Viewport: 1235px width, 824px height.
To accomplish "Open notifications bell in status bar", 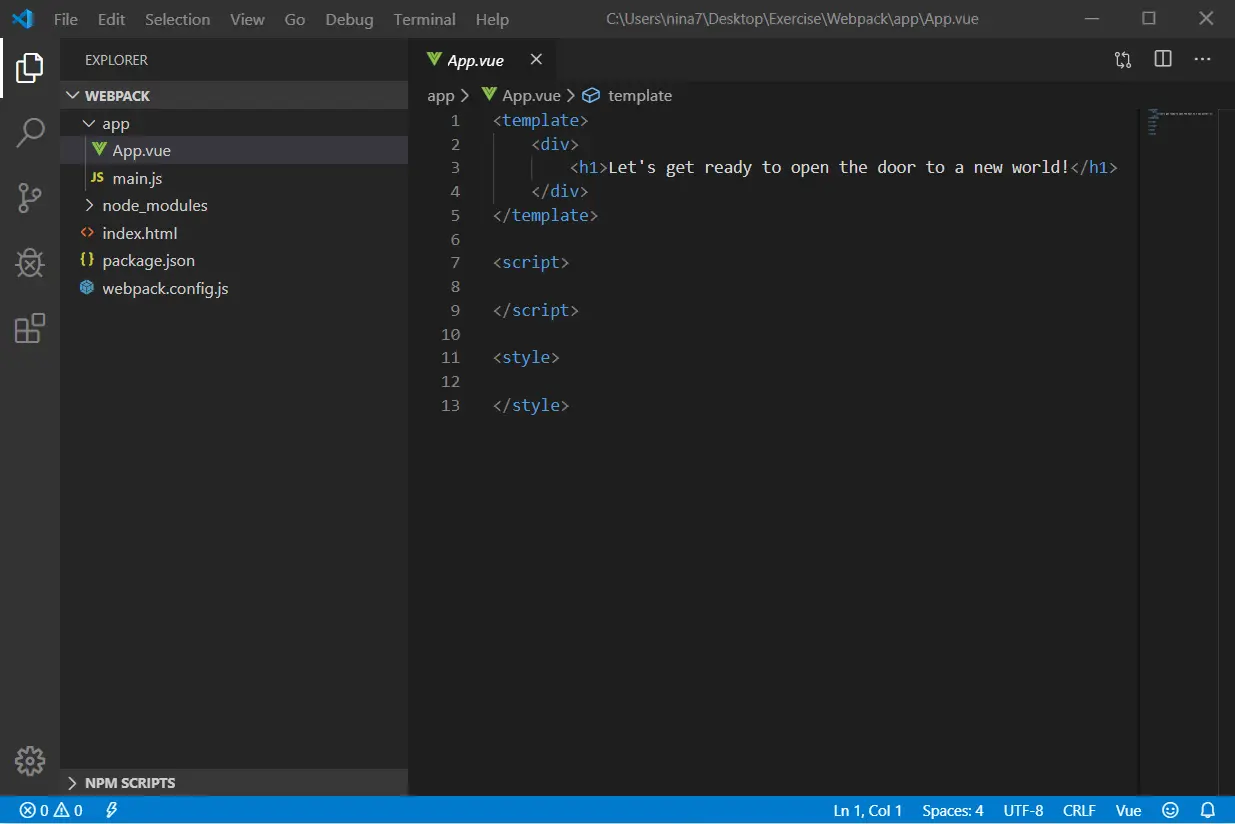I will tap(1208, 810).
